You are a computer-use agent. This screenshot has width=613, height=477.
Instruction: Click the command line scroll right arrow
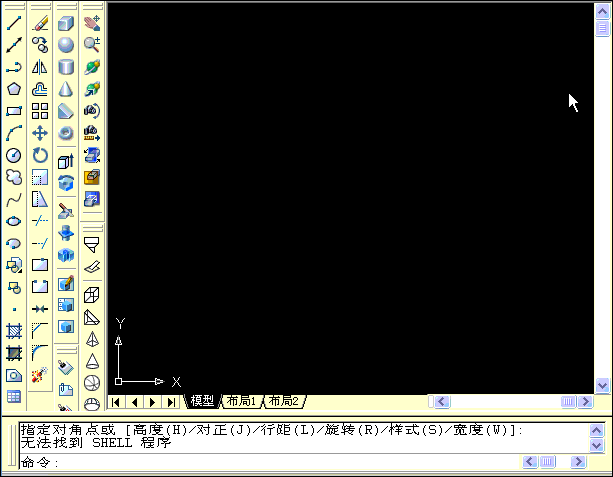579,462
